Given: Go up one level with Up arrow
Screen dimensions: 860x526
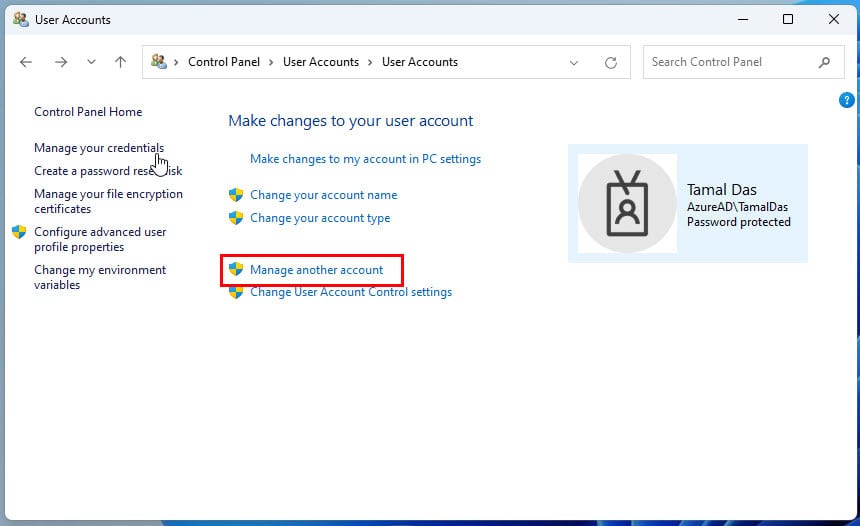Looking at the screenshot, I should click(121, 62).
